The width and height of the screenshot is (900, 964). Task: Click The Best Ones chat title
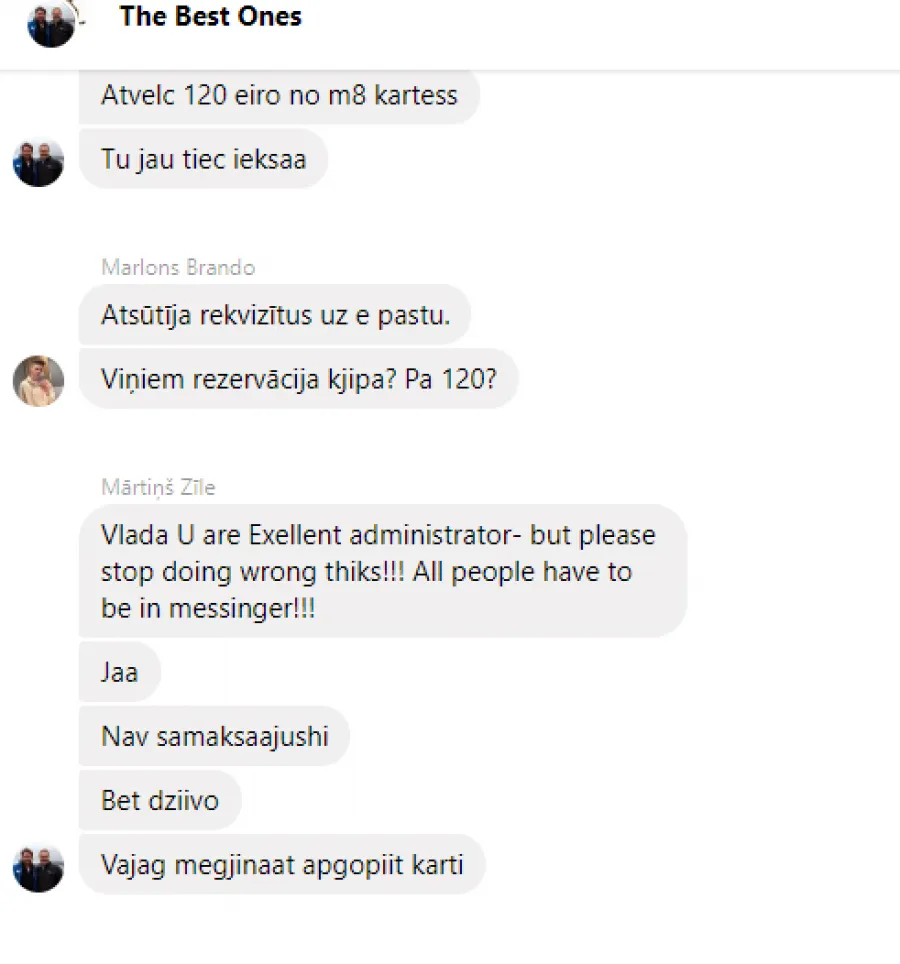coord(211,17)
